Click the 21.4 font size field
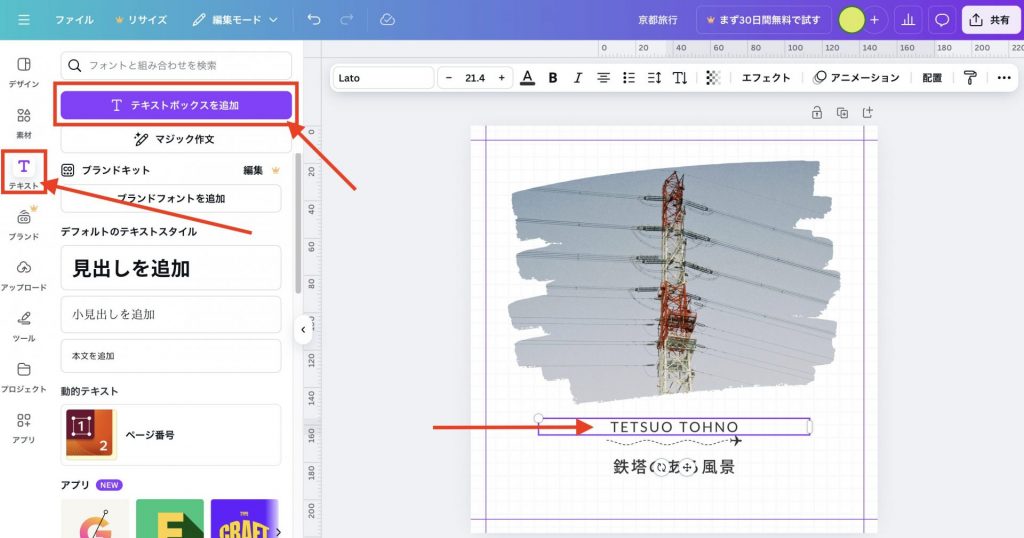The image size is (1024, 538). [475, 78]
